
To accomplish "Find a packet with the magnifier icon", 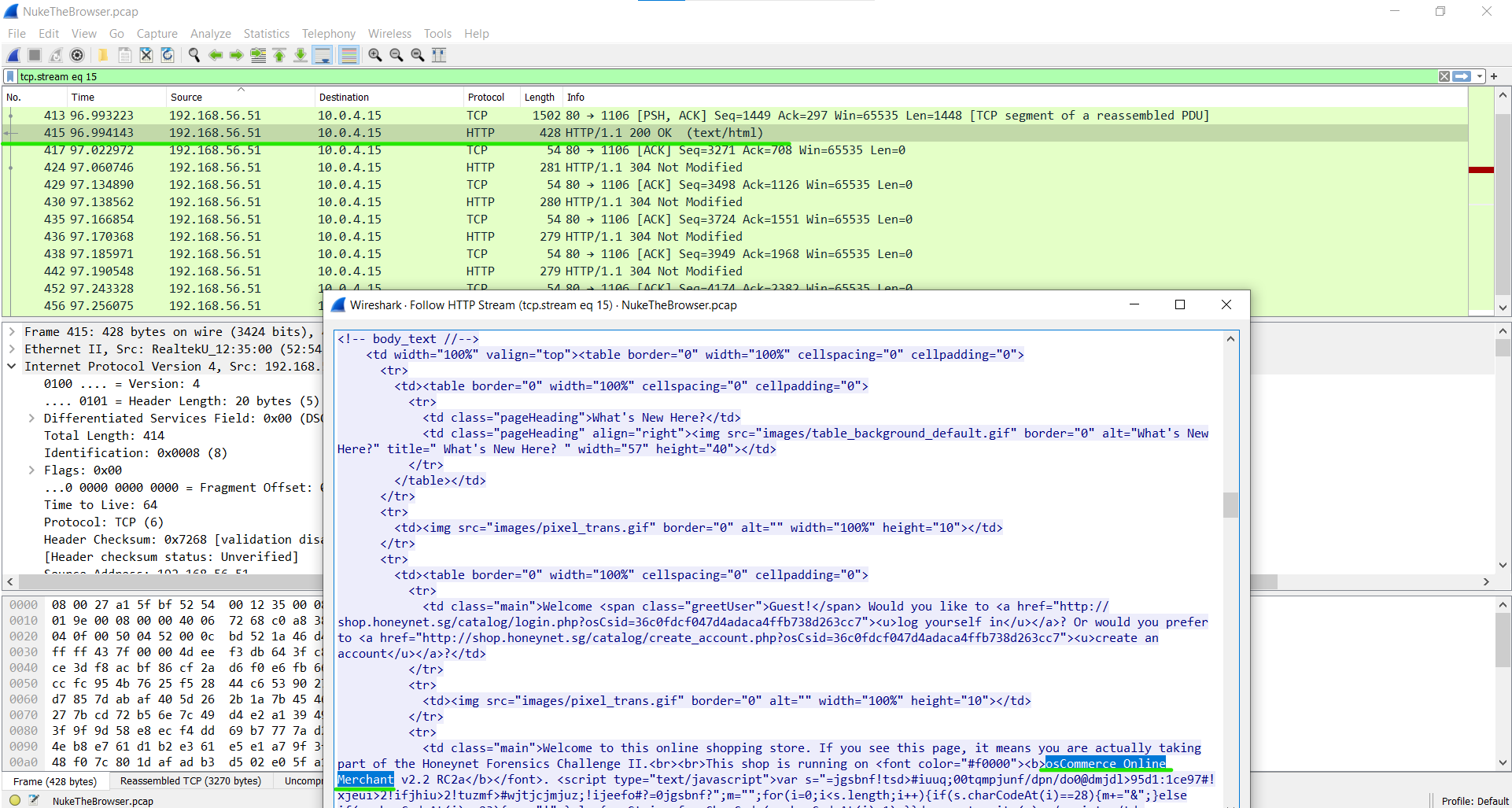I will (x=194, y=55).
